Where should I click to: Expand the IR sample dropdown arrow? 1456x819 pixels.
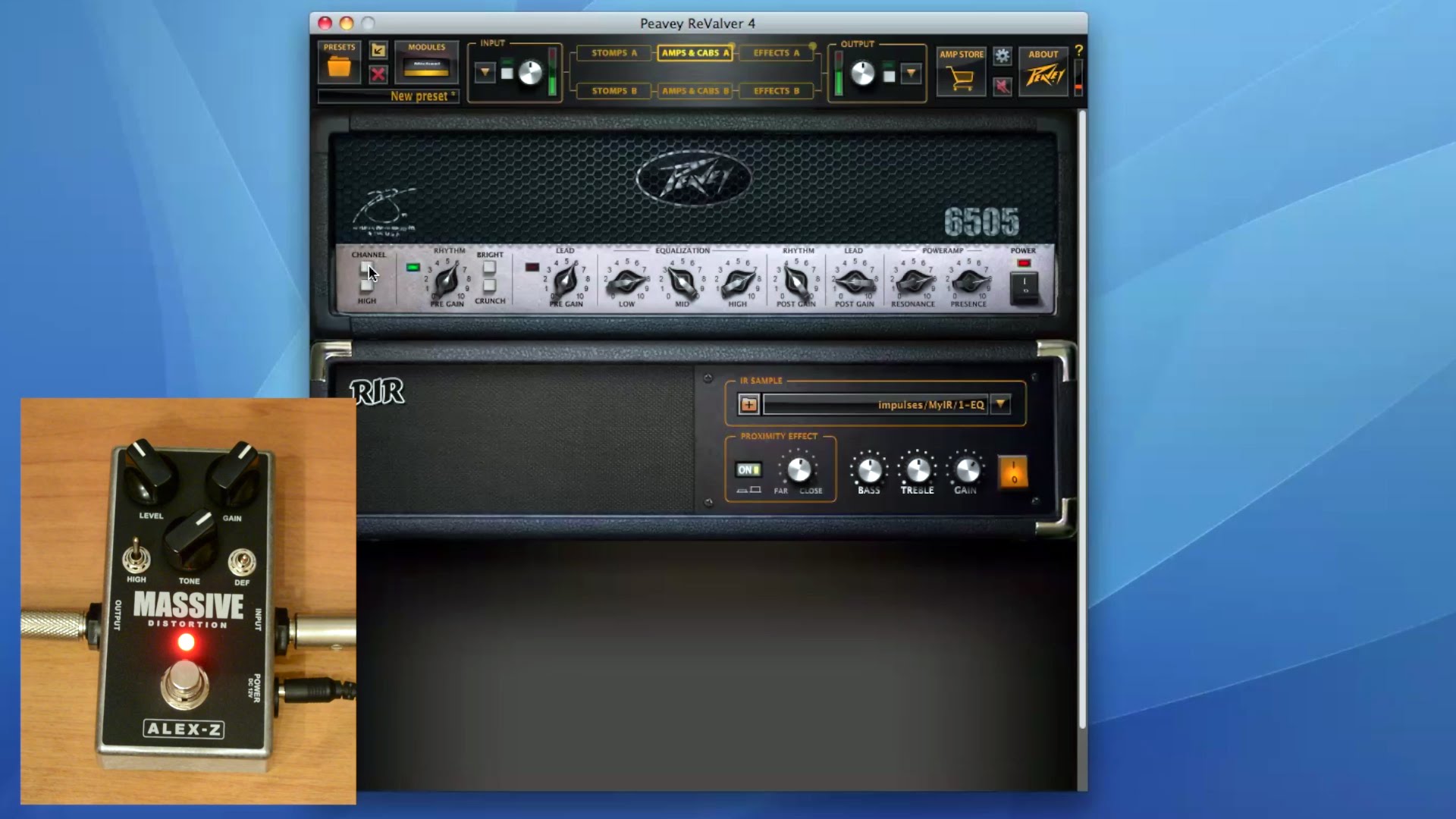point(1000,404)
